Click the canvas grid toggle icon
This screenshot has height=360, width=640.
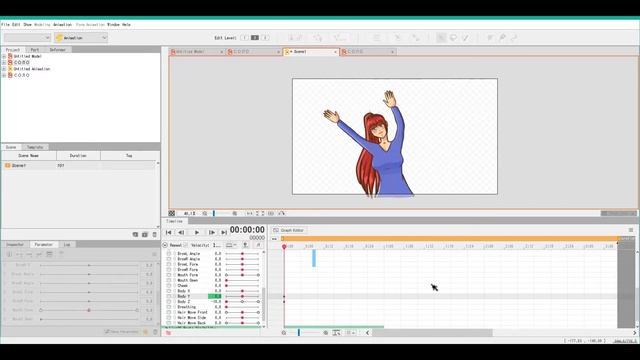172,213
